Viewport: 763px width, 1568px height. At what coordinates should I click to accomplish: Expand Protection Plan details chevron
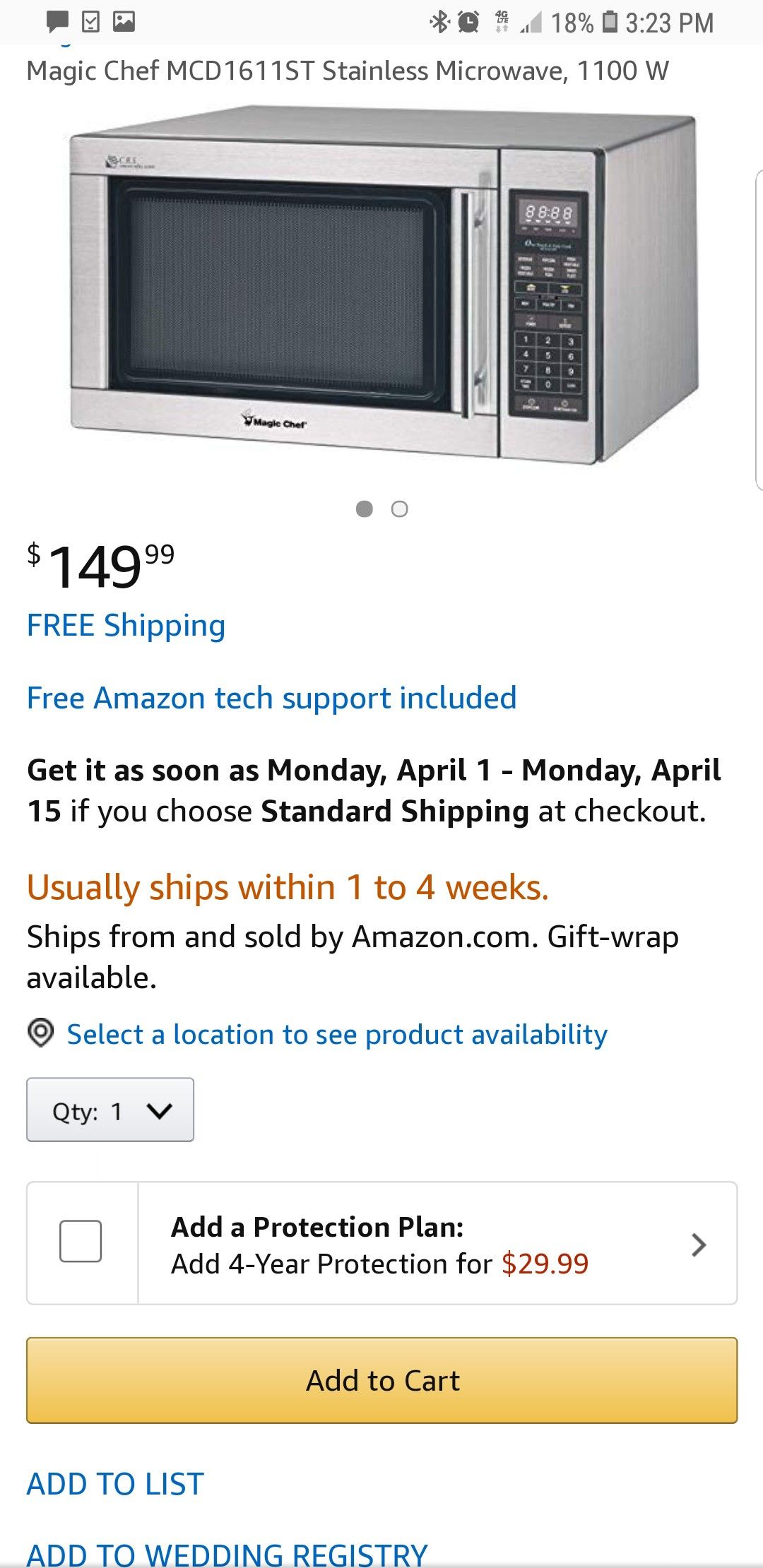tap(699, 1244)
